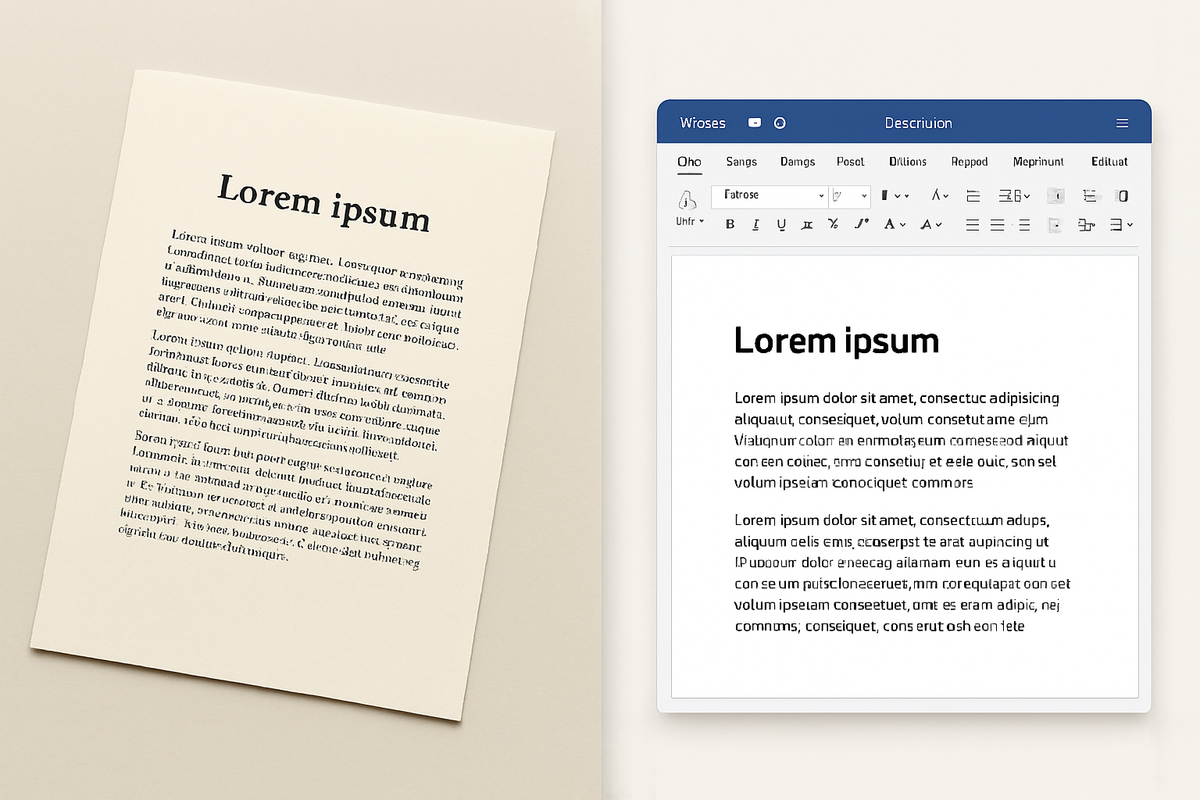1200x800 pixels.
Task: Click the gray box icon in the bottom toolbar row
Action: (x=1056, y=224)
